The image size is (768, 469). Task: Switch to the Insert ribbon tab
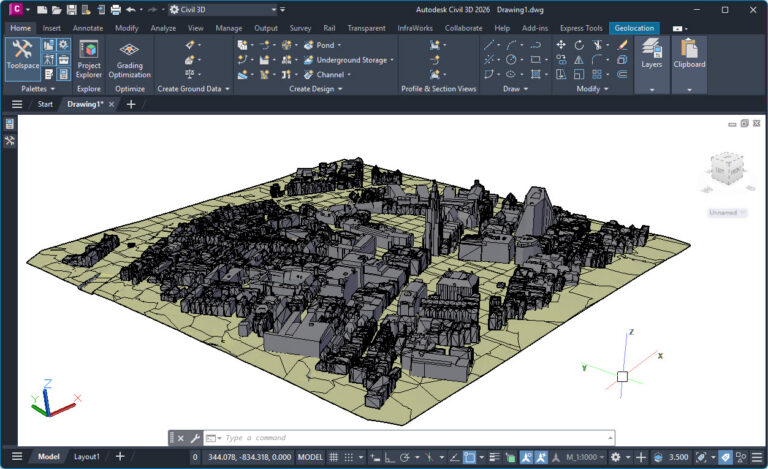tap(51, 28)
